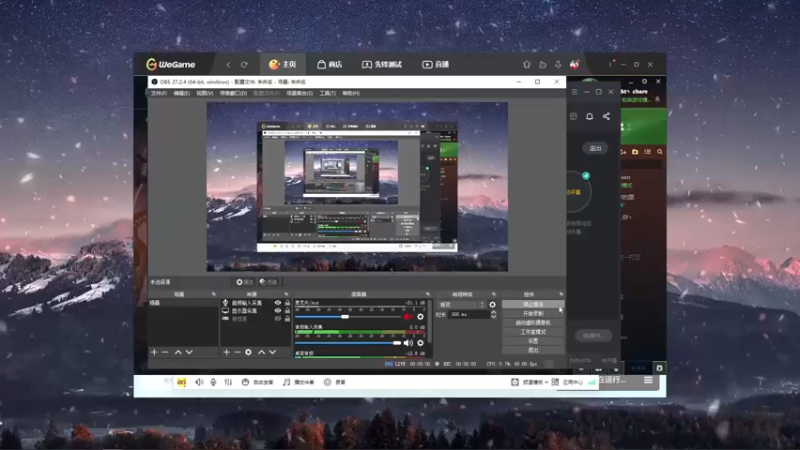Open the WeGame 直播 live tab

[x=436, y=64]
